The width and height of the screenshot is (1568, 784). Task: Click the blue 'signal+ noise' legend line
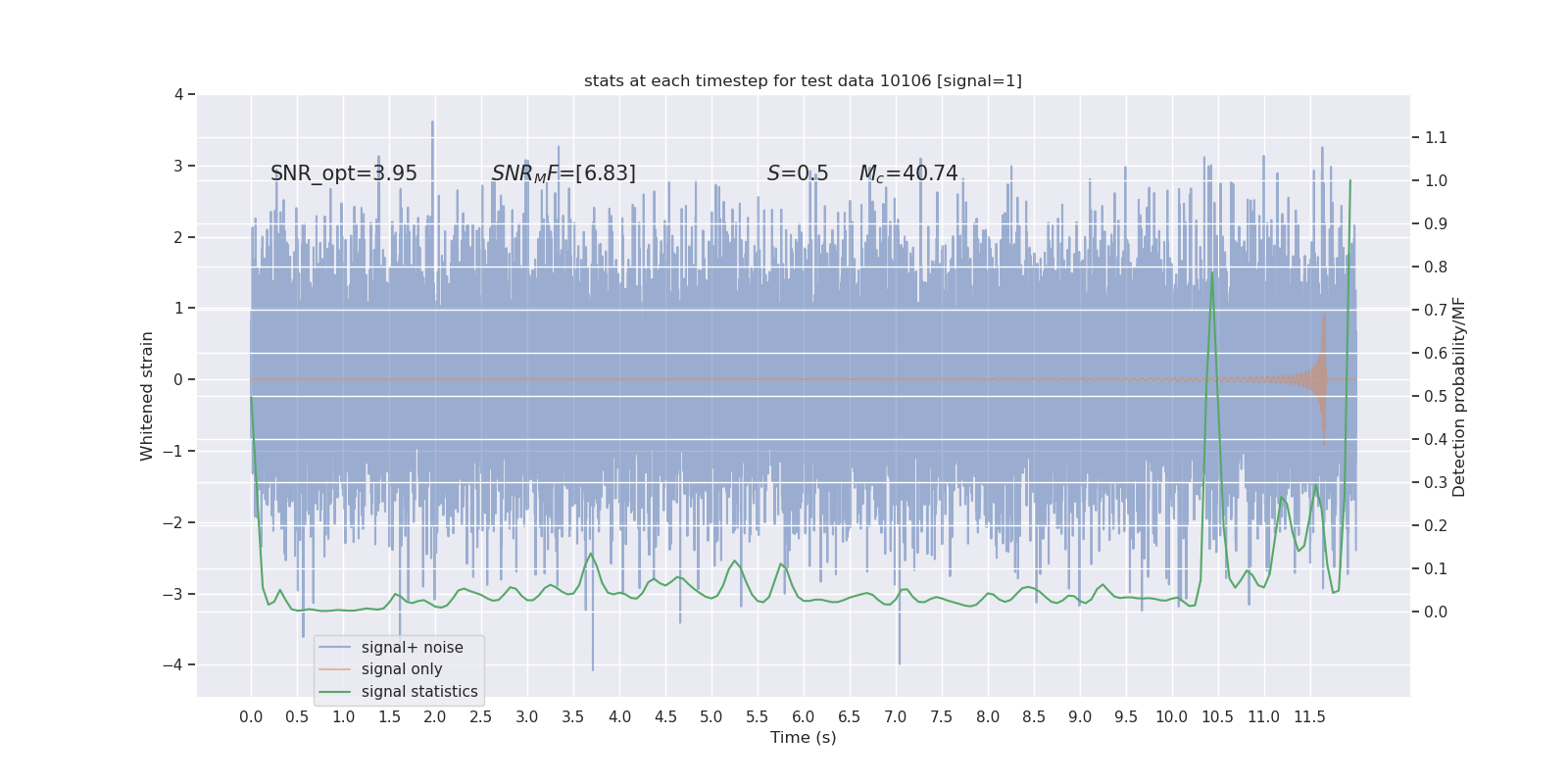tap(334, 648)
